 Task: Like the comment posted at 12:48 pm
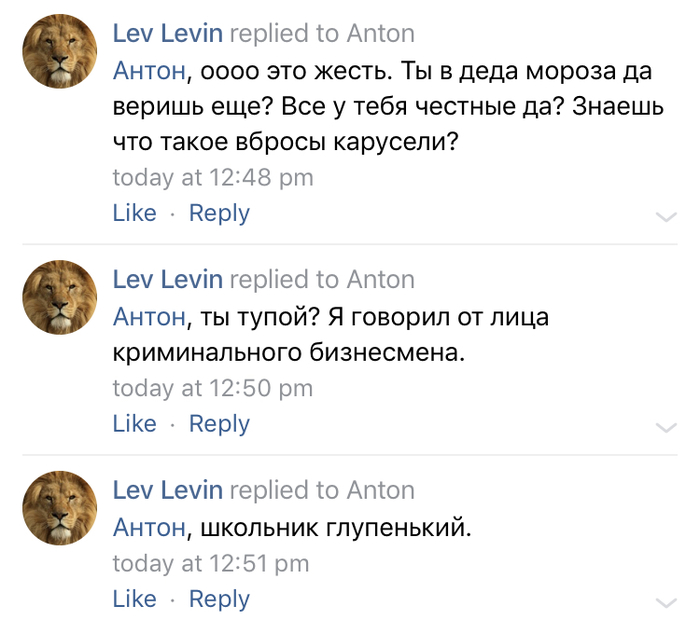pyautogui.click(x=135, y=213)
